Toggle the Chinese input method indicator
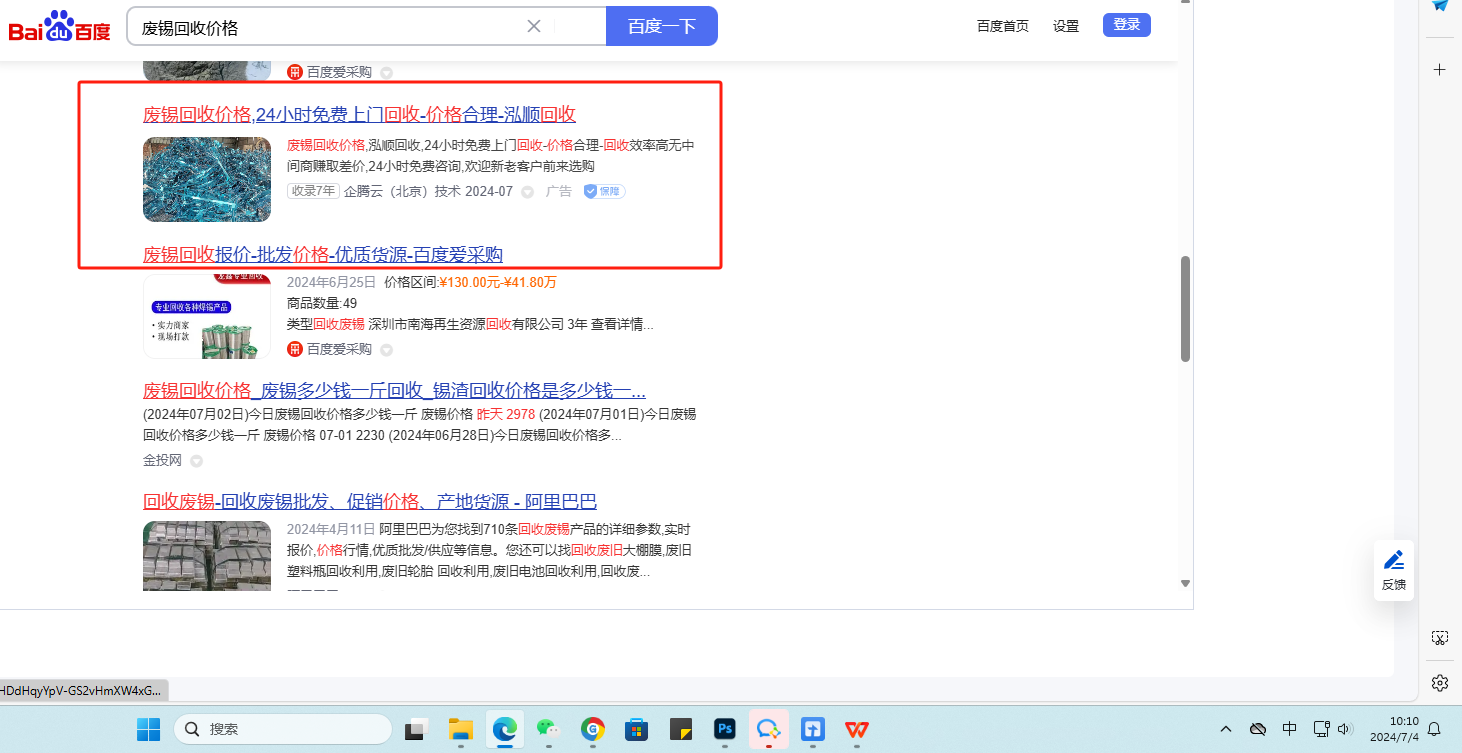 1290,729
